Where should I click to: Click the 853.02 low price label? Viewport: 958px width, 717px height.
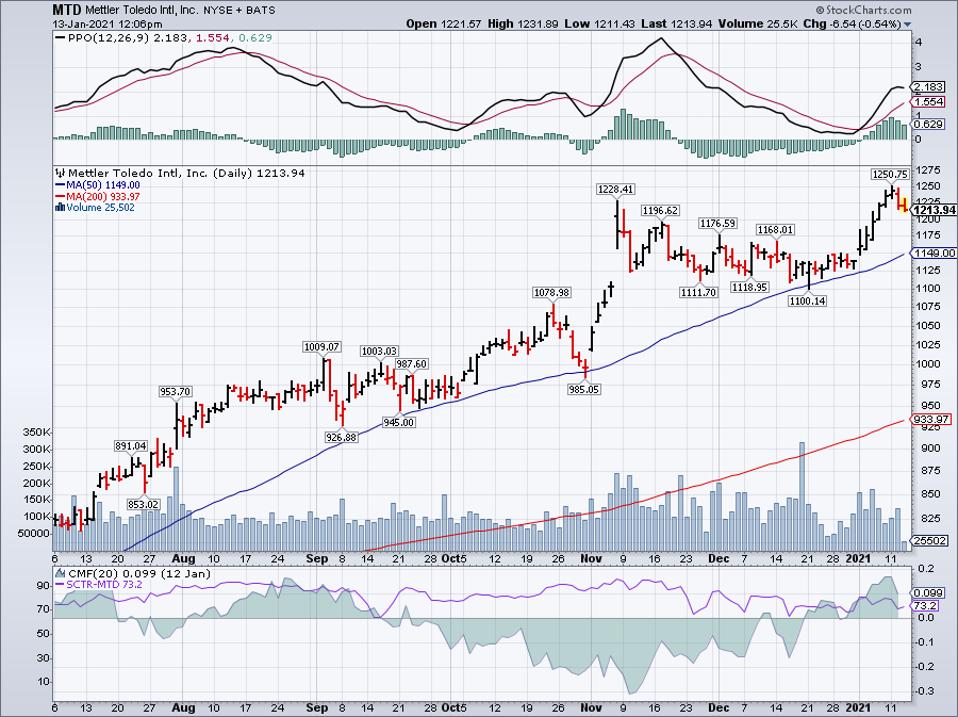click(x=143, y=504)
